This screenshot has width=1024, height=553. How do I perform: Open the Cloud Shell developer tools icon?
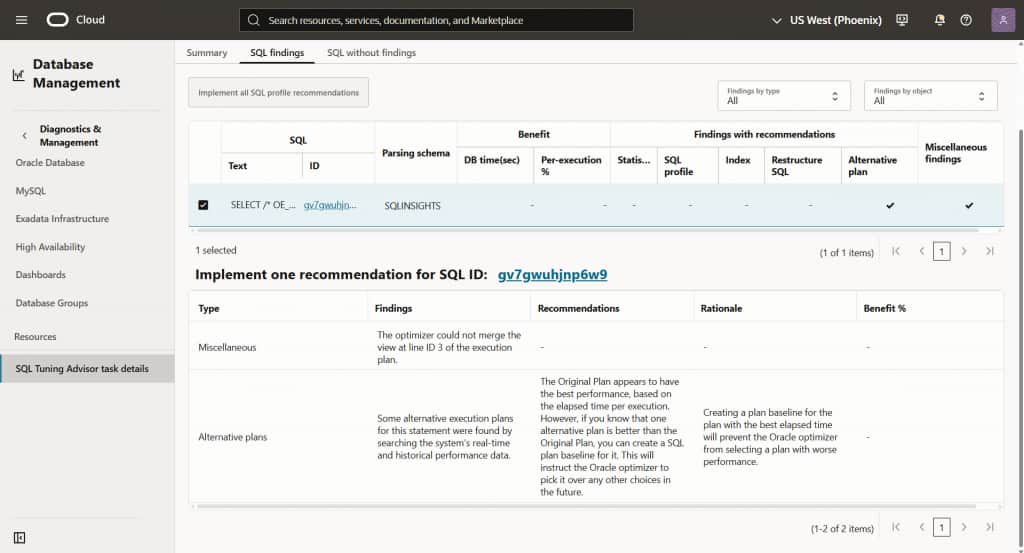point(902,20)
